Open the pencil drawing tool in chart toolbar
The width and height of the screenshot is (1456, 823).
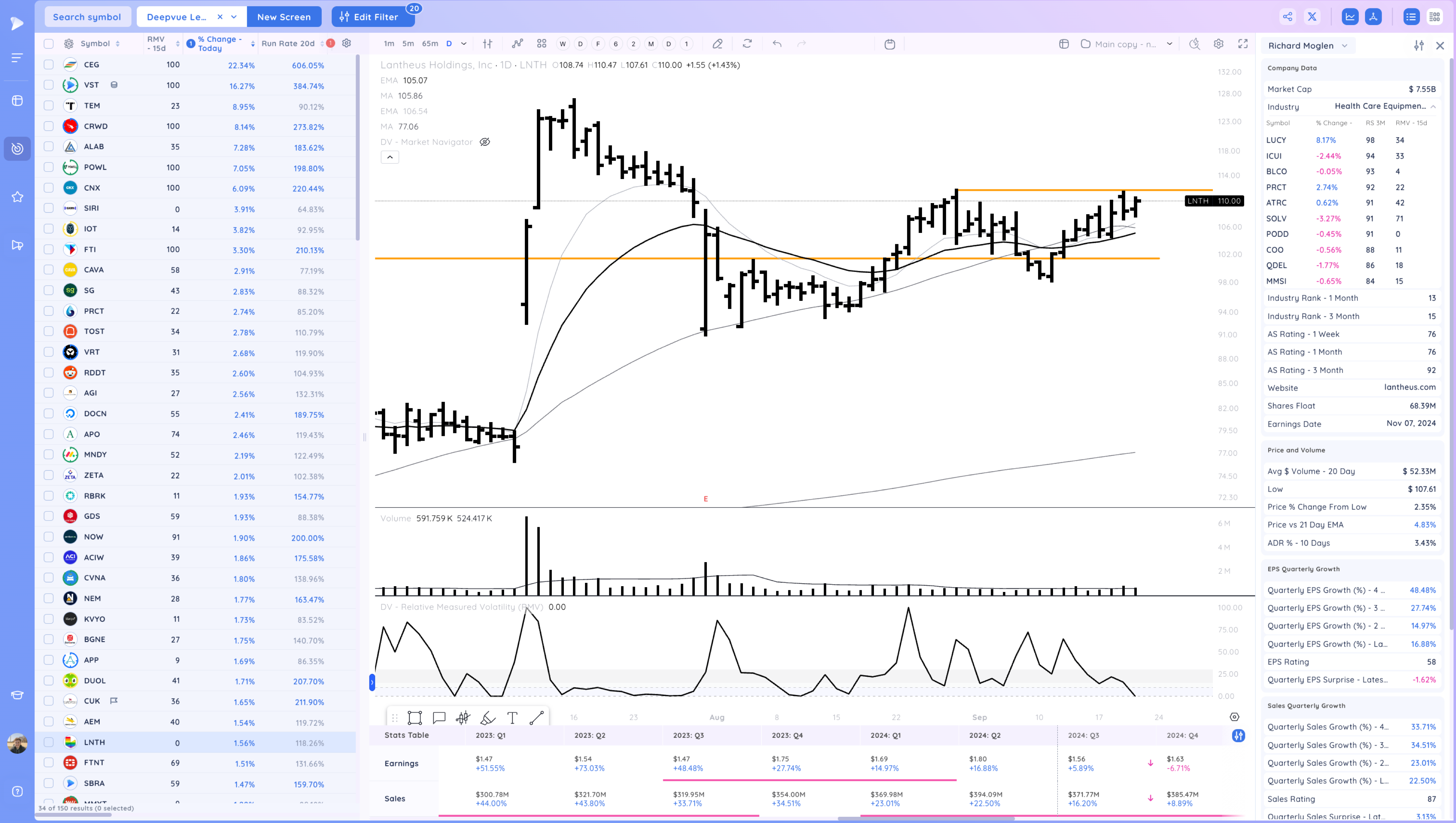coord(717,44)
